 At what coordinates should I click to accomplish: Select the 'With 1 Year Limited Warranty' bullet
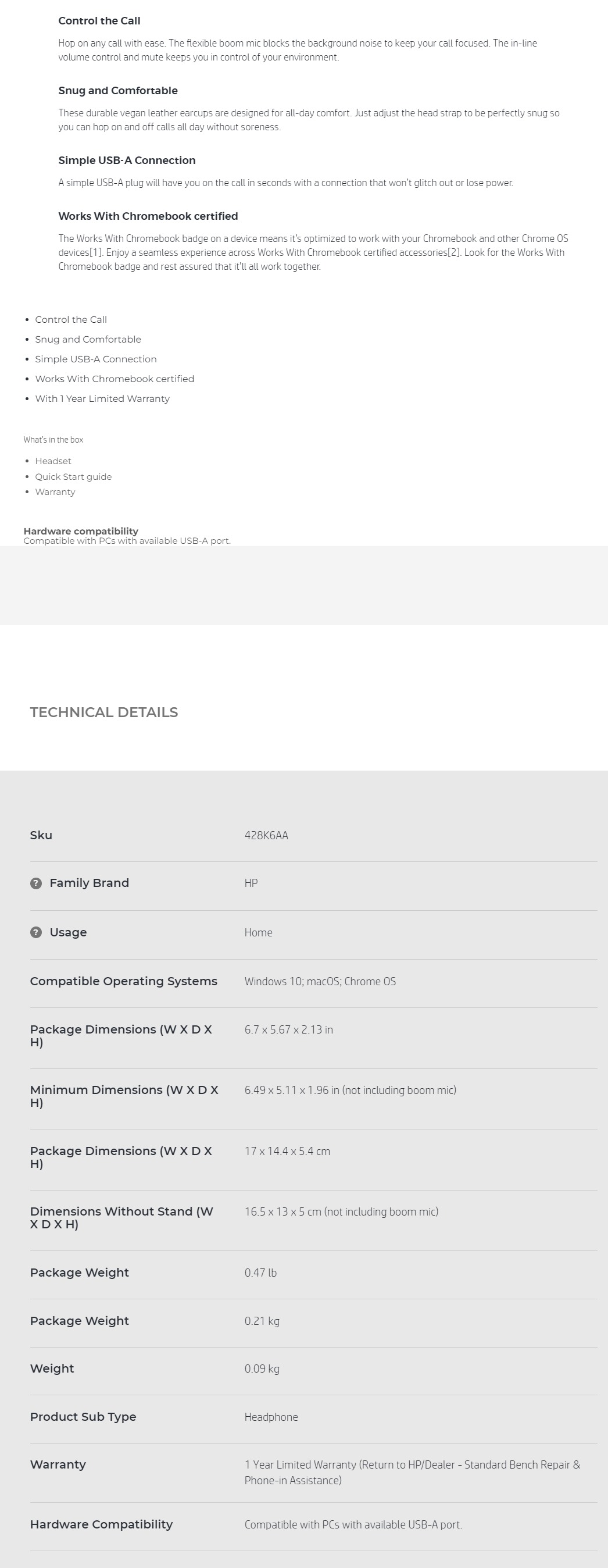coord(102,399)
